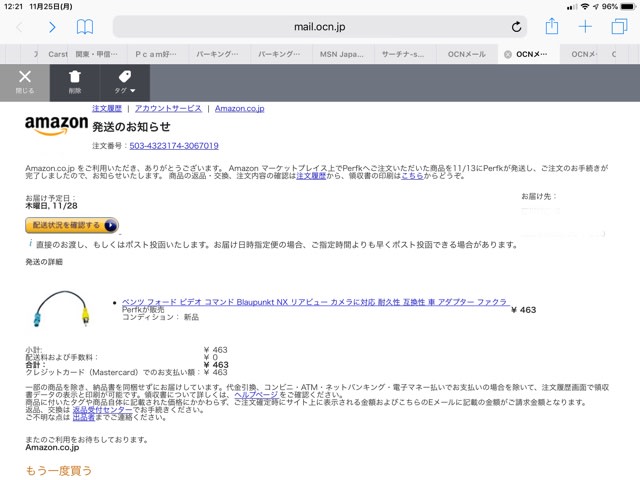Click the 発送のお知らせ heading

[x=131, y=127]
